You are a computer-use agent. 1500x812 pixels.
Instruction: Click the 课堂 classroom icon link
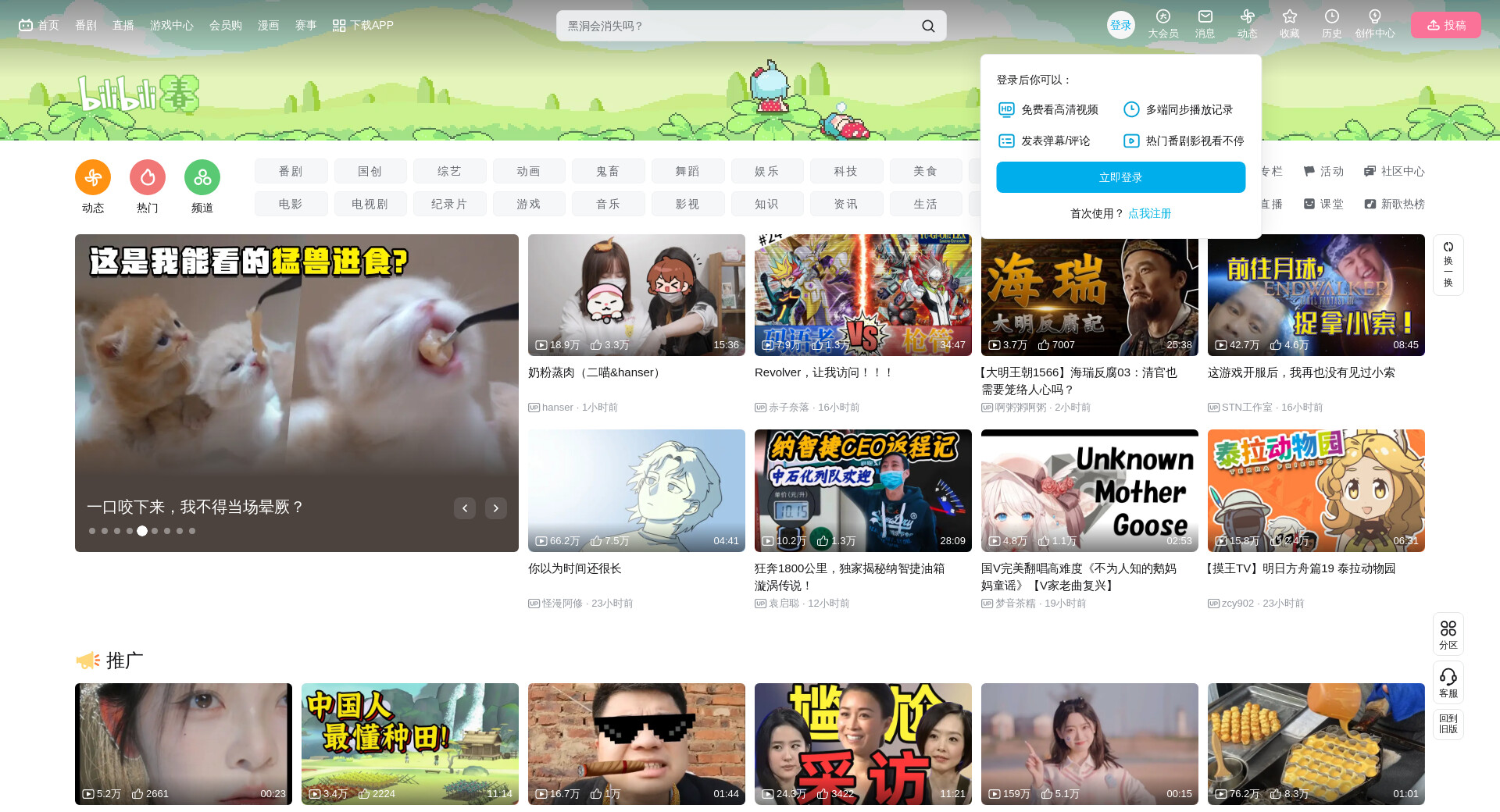pos(1323,204)
